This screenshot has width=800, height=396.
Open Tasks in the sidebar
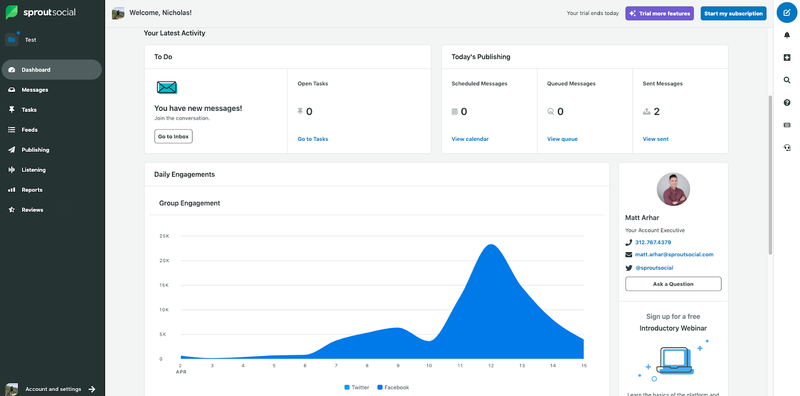click(52, 110)
